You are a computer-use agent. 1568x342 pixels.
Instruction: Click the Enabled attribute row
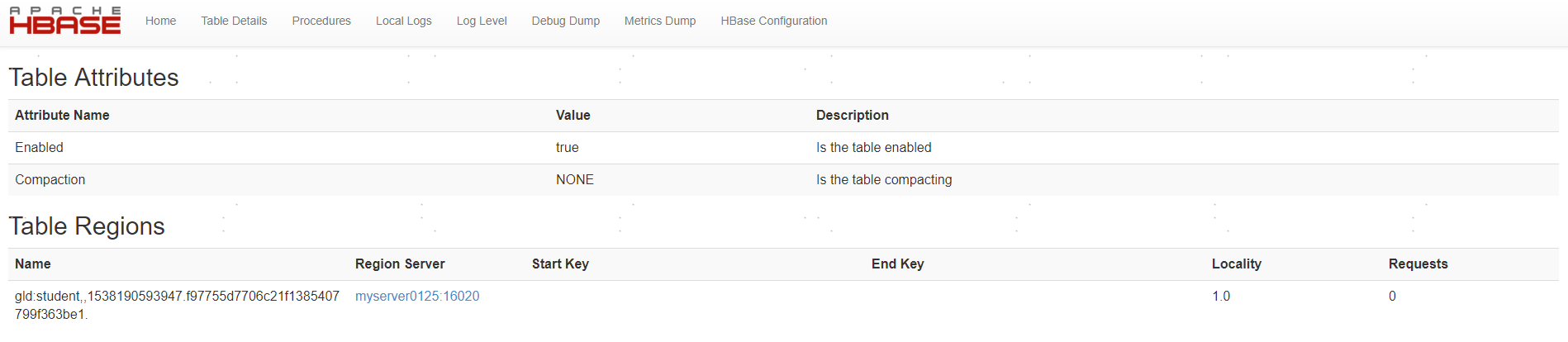(39, 147)
